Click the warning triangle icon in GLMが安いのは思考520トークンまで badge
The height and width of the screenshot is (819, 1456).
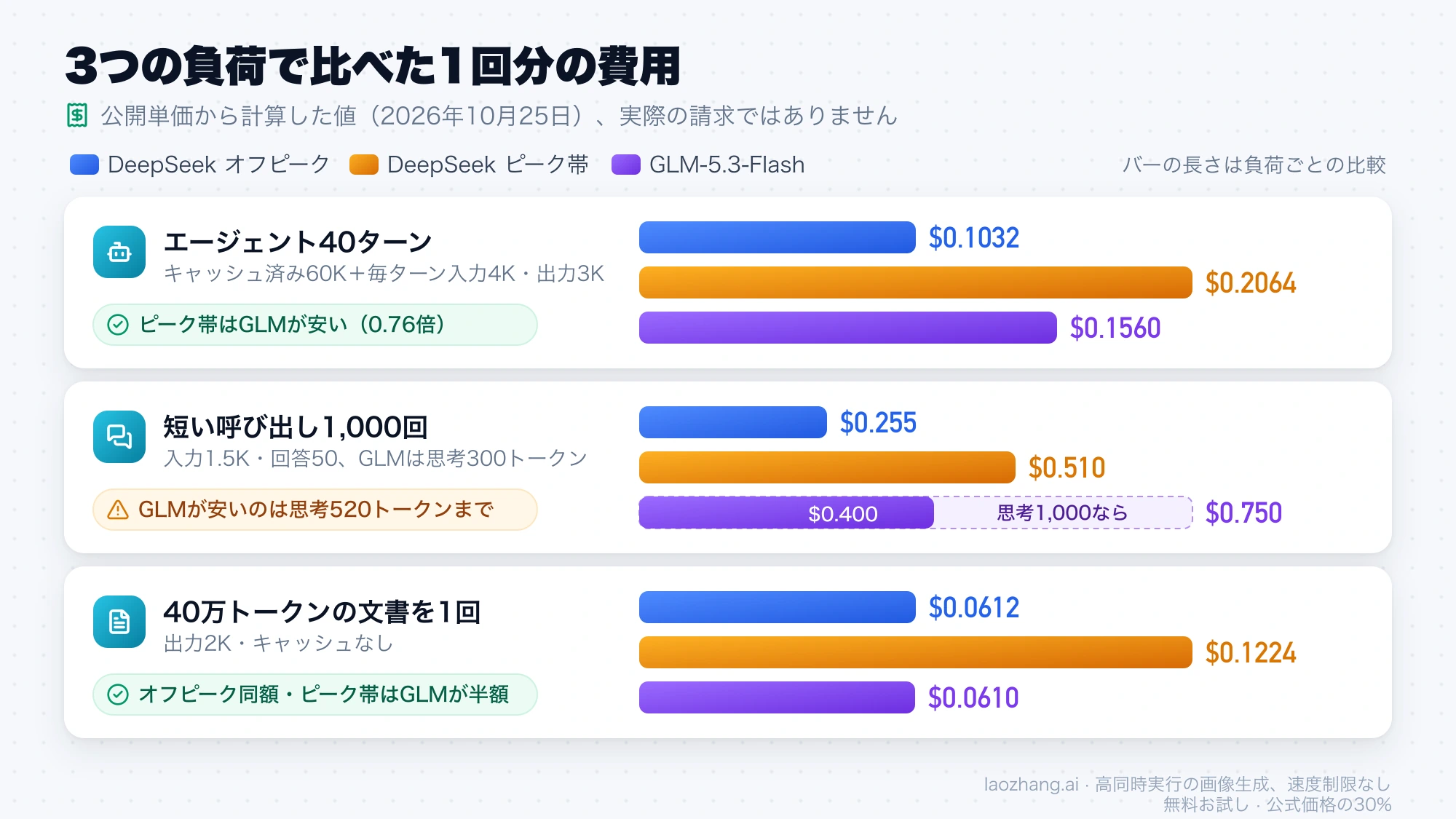pos(118,510)
